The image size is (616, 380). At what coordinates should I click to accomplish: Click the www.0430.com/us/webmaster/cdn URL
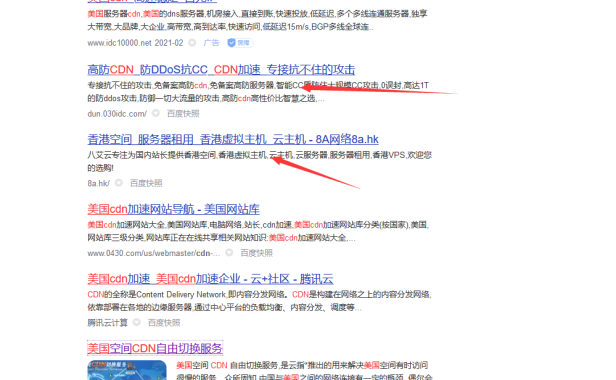click(154, 253)
